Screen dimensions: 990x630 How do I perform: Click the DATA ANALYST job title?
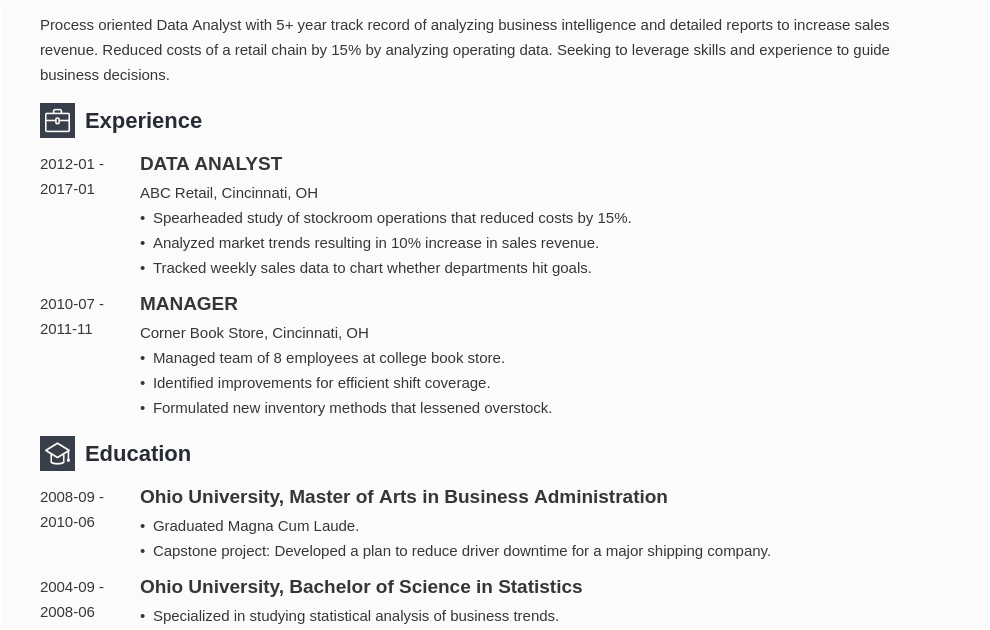coord(211,164)
